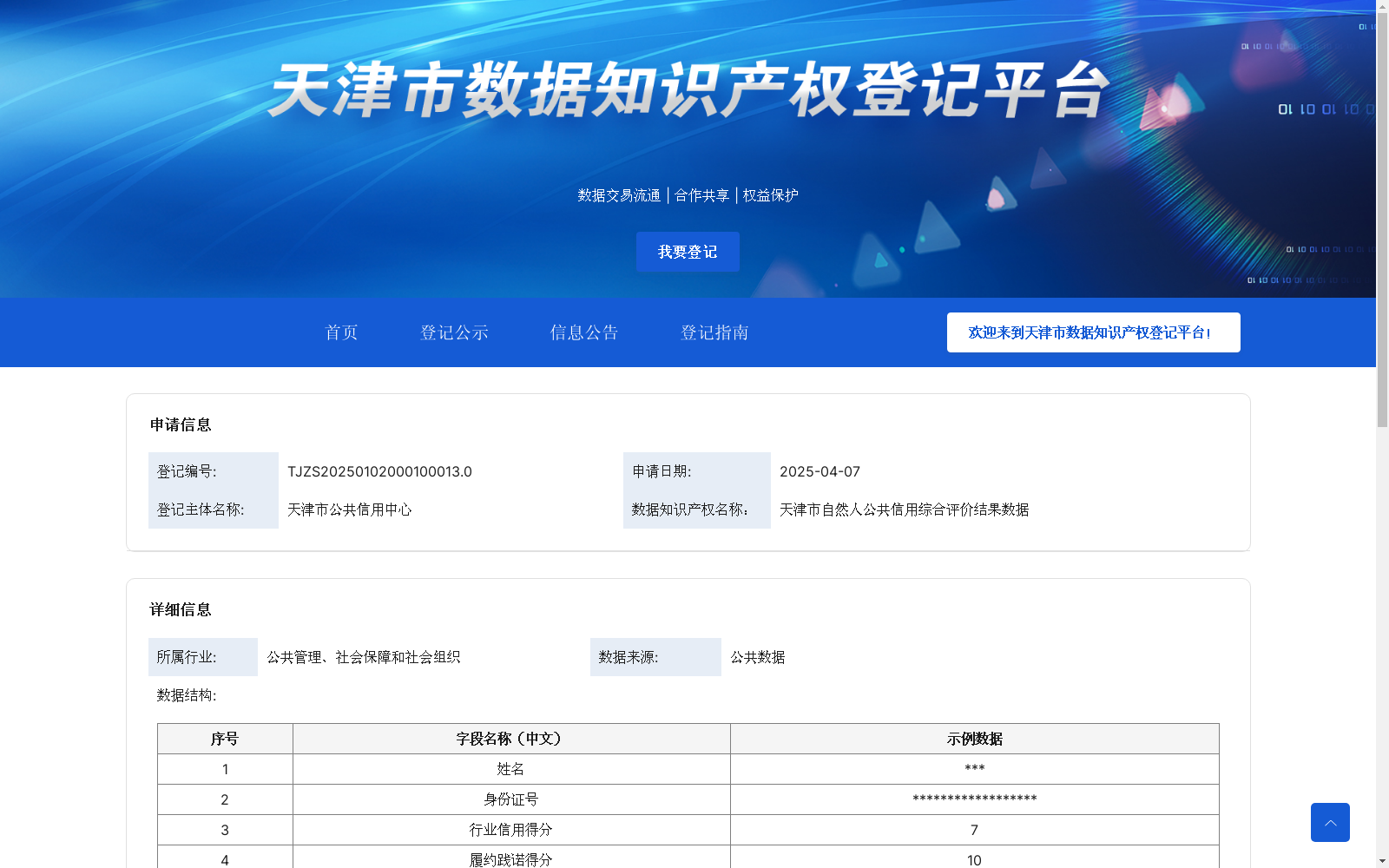Screen dimensions: 1389x868
Task: Click the scrollbar down arrow
Action: tap(1382, 861)
